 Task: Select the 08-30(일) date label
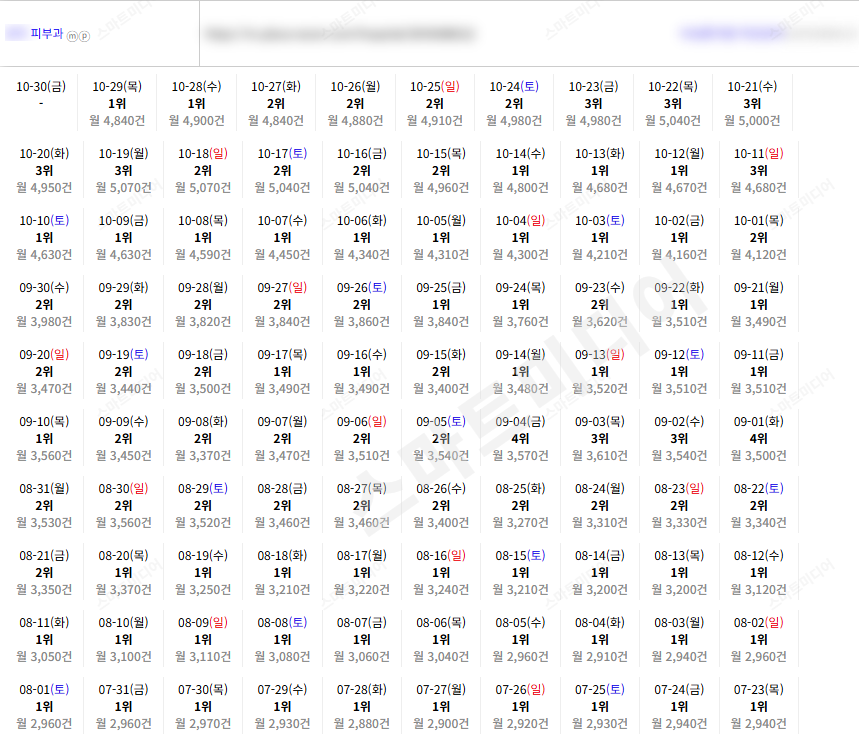click(124, 488)
